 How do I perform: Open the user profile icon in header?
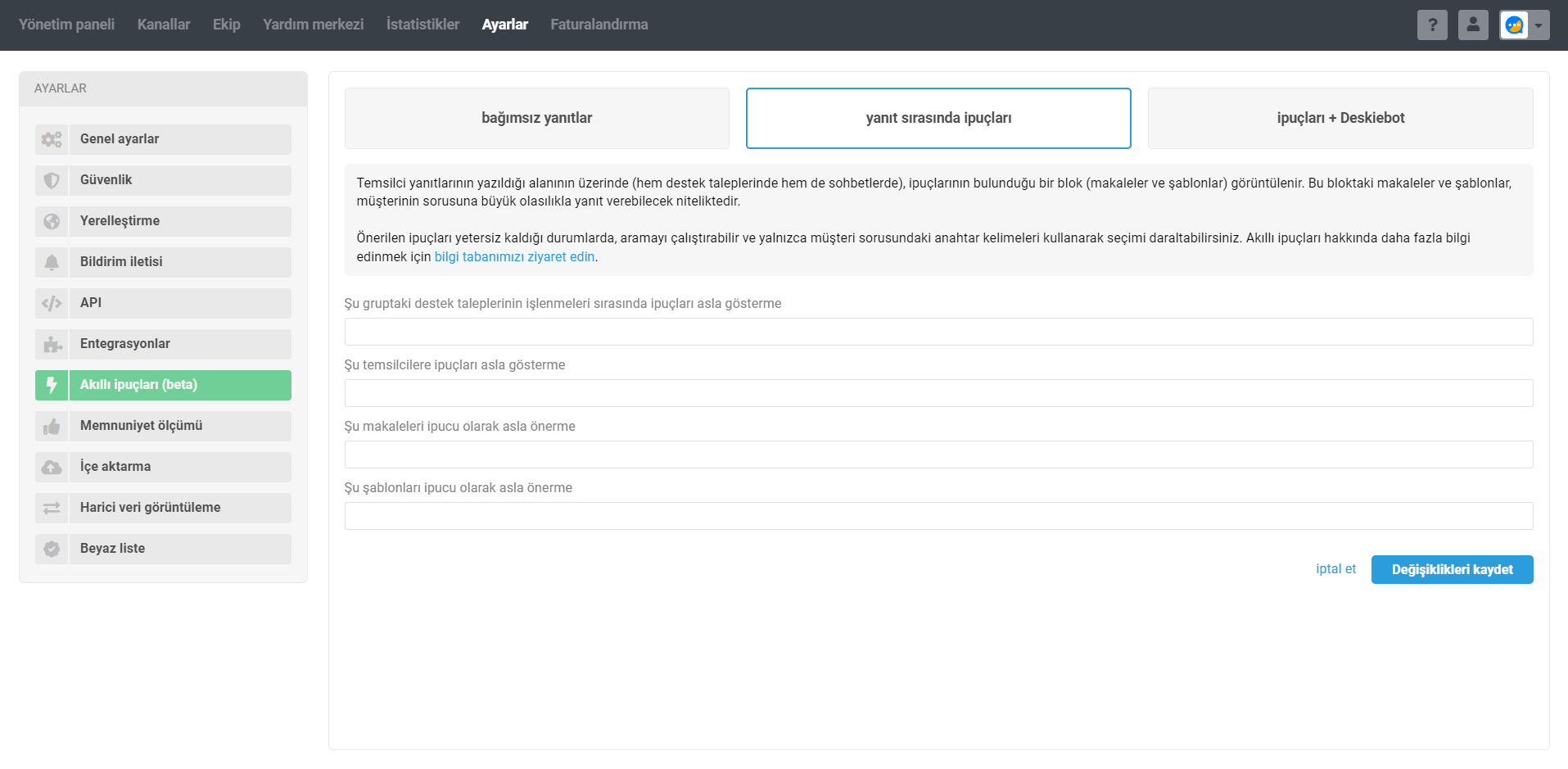click(x=1473, y=25)
